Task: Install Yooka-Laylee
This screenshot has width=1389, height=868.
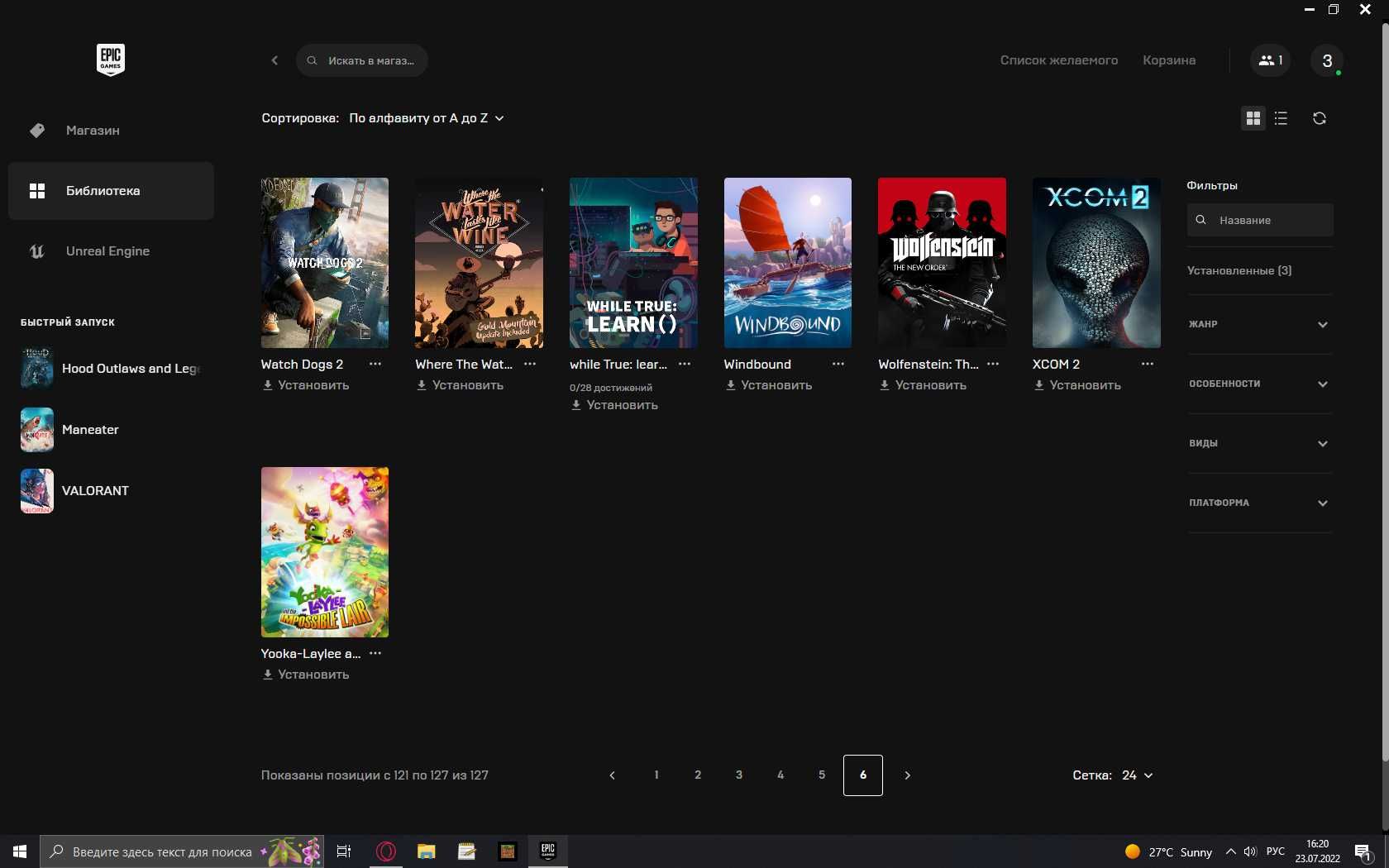Action: point(306,675)
